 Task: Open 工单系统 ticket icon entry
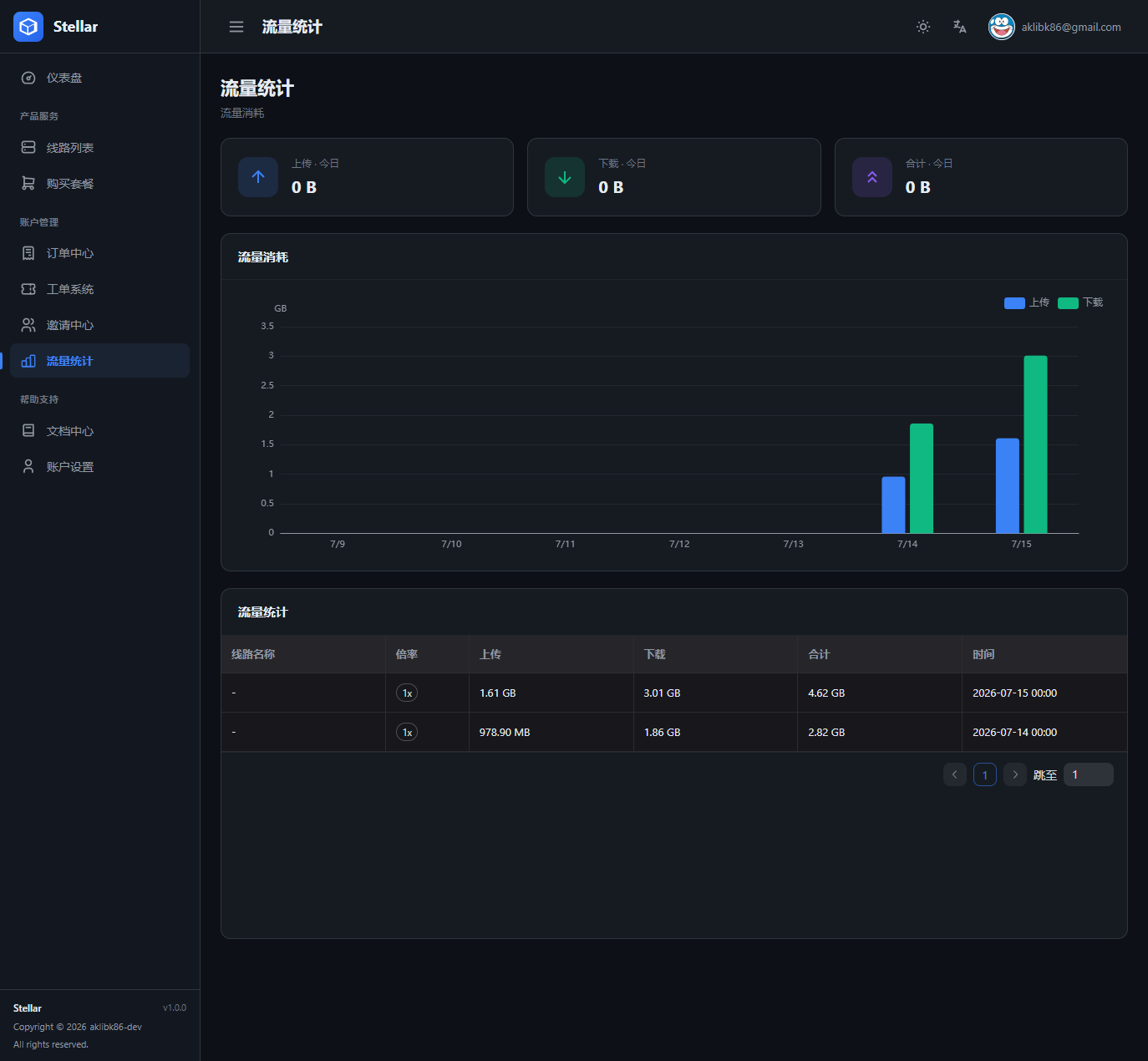(x=28, y=289)
